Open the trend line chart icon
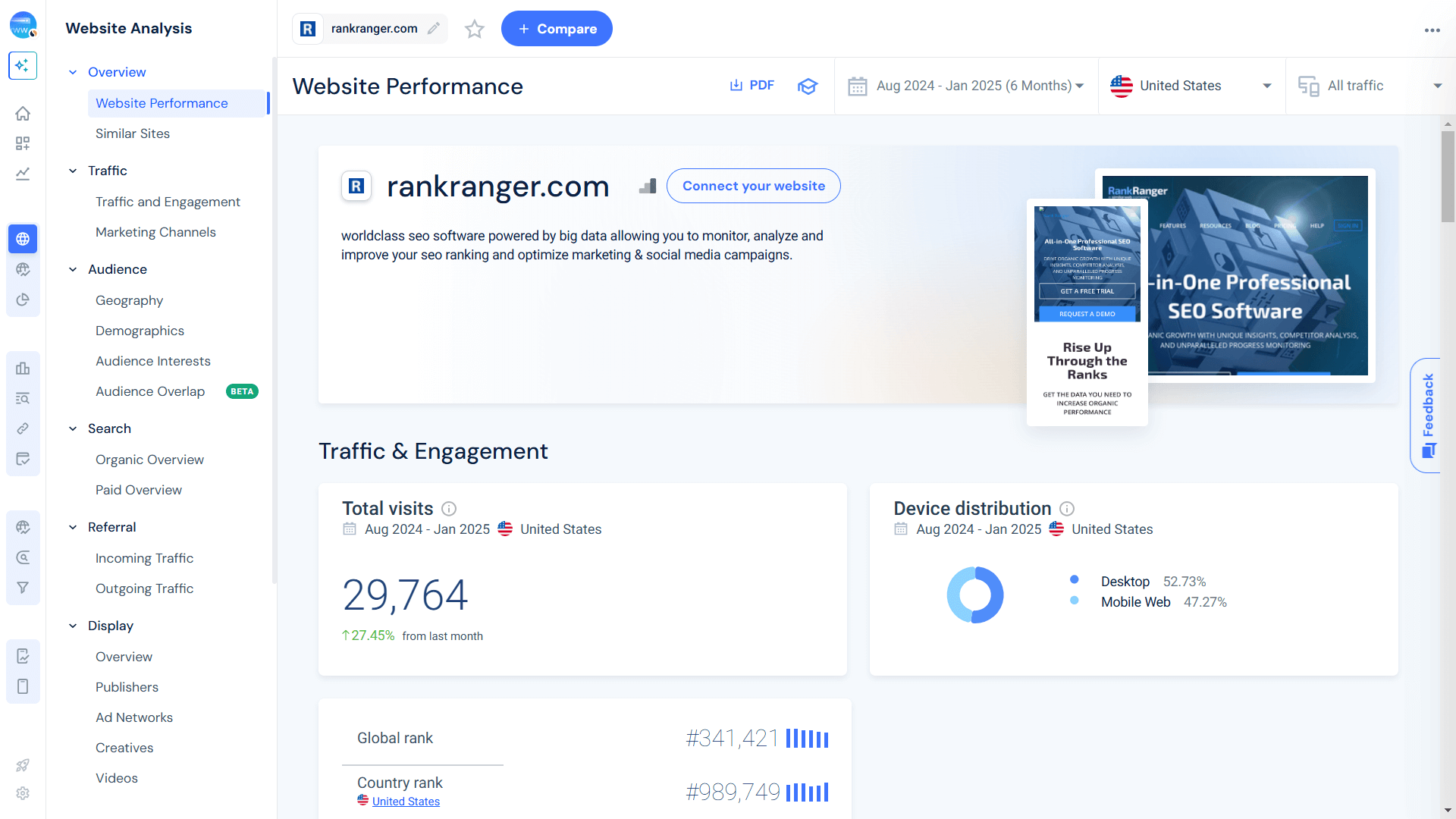This screenshot has height=819, width=1456. click(23, 174)
